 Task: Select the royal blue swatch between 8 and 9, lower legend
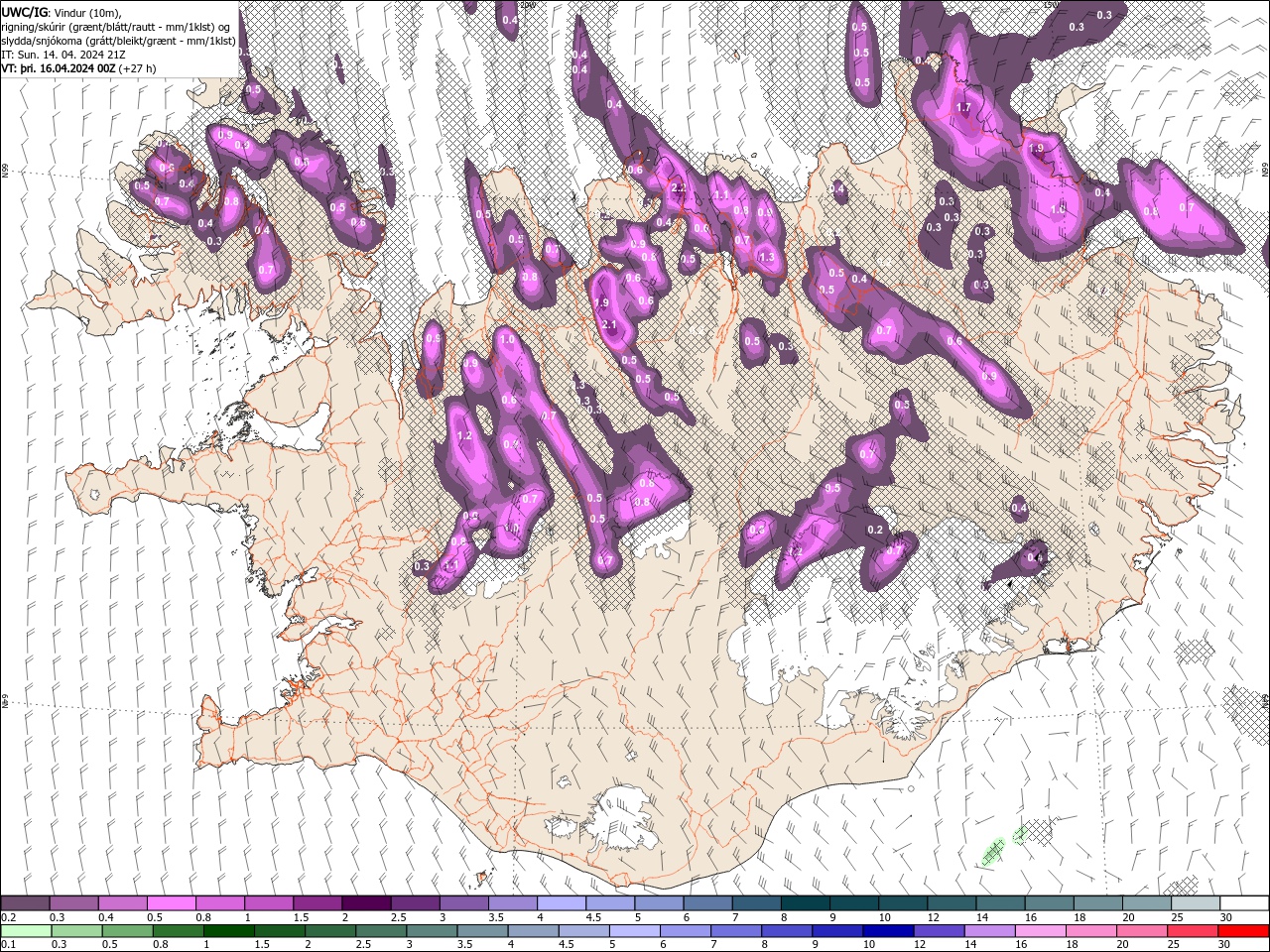[787, 931]
